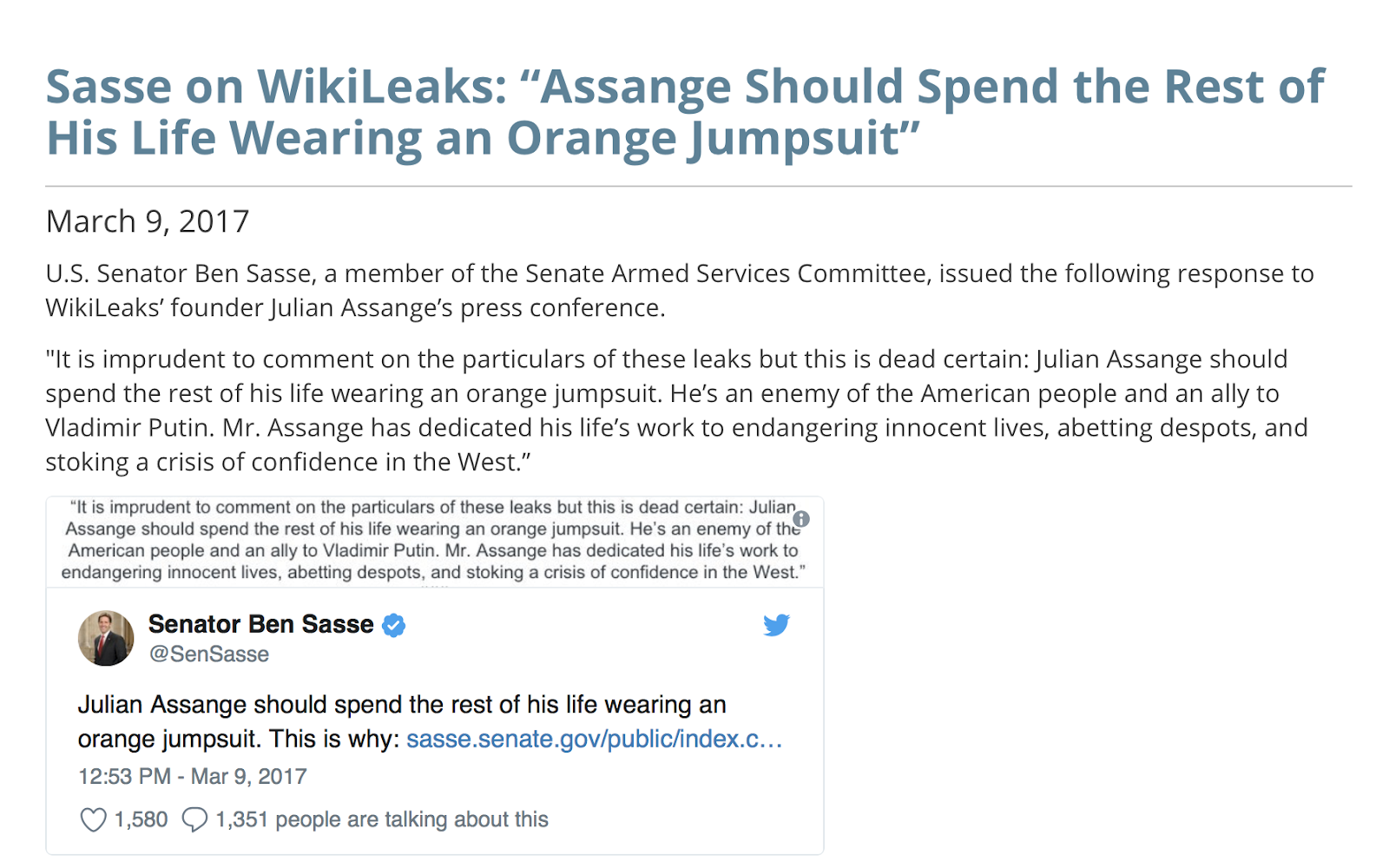Click the intro paragraph about Senate Armed Services
This screenshot has height=868, width=1389.
680,290
